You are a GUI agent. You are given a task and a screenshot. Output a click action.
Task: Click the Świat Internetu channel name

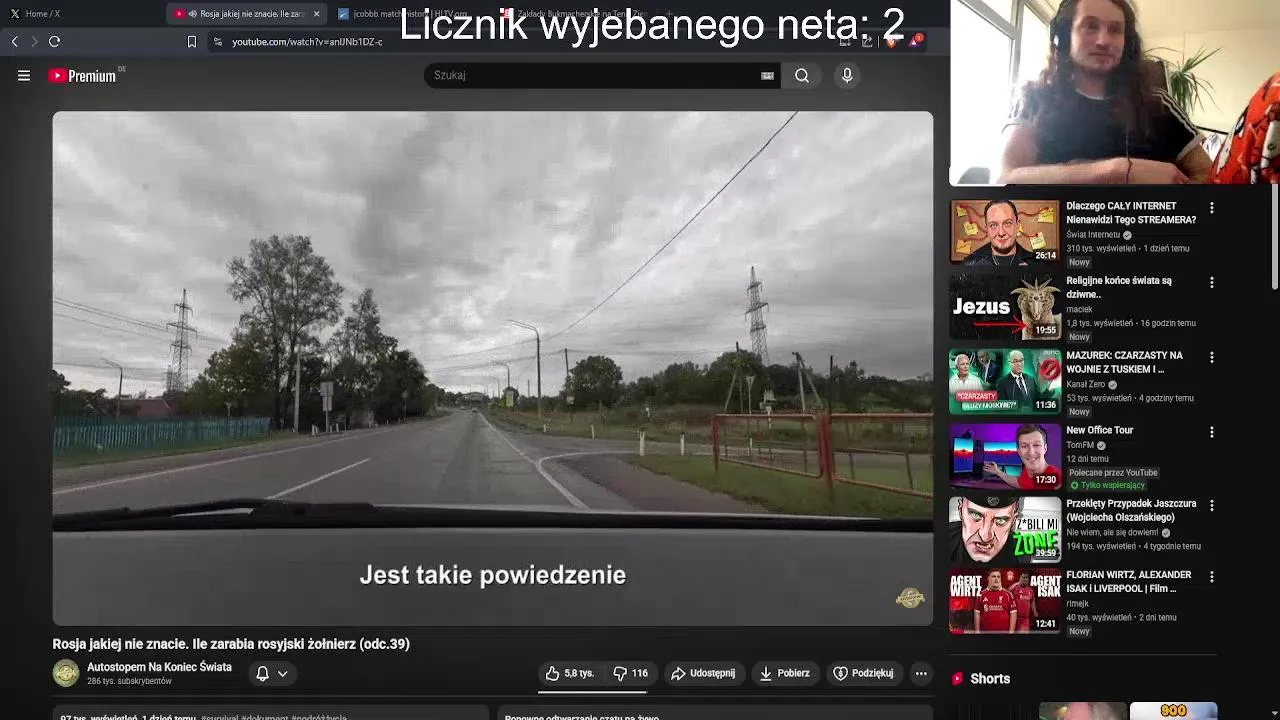[1093, 235]
